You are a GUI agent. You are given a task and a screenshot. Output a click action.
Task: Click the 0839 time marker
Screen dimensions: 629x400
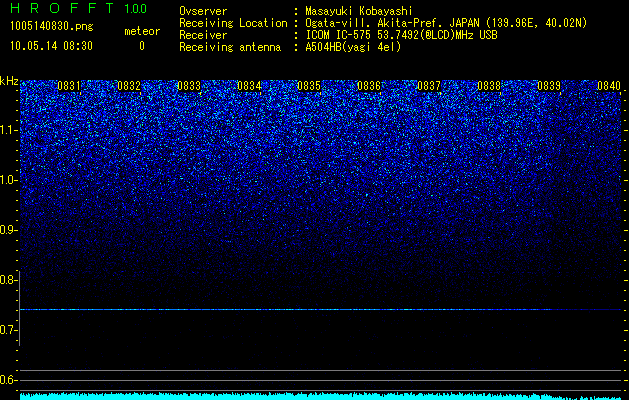click(549, 86)
